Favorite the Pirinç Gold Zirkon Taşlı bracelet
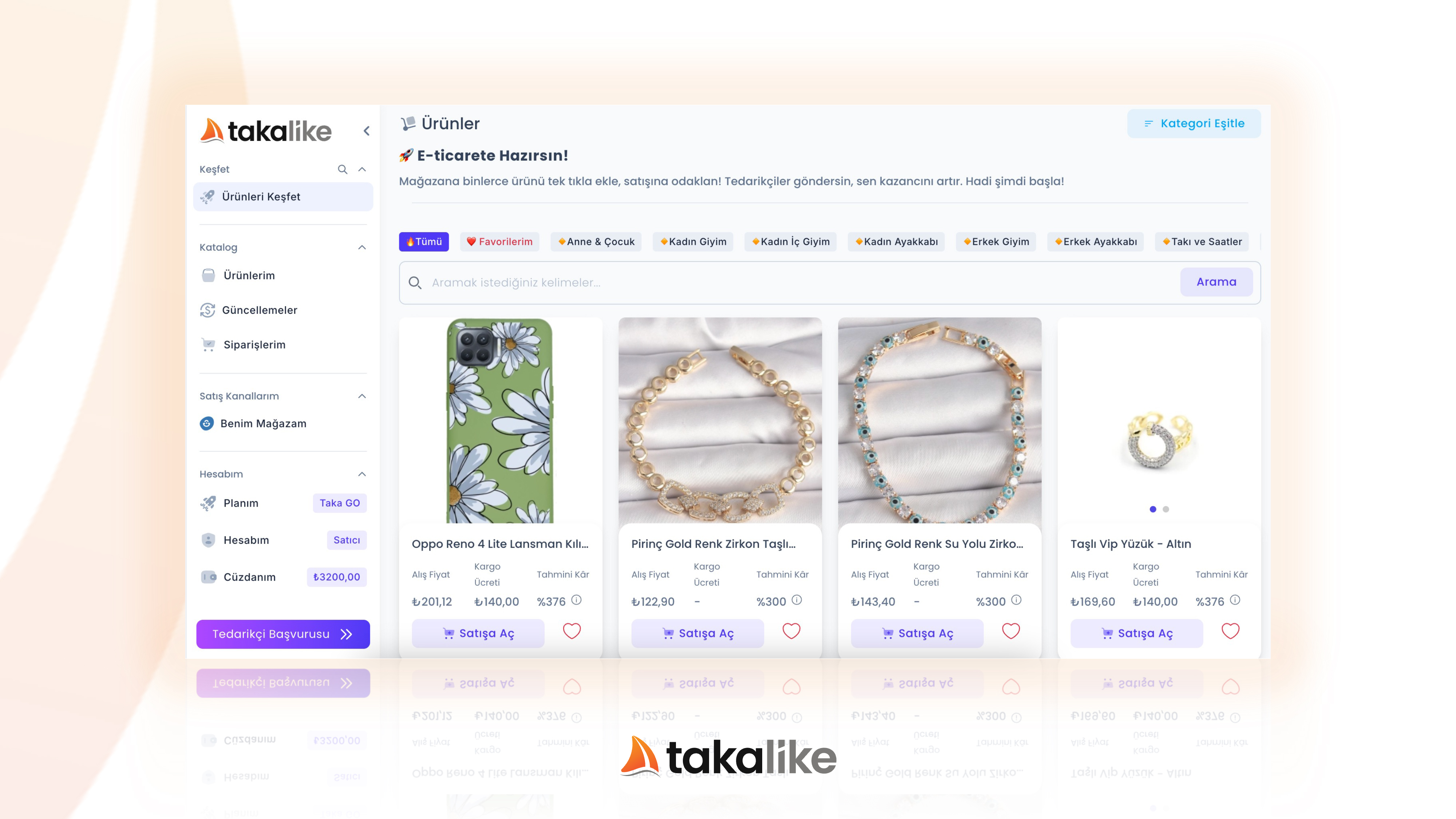 coord(791,631)
